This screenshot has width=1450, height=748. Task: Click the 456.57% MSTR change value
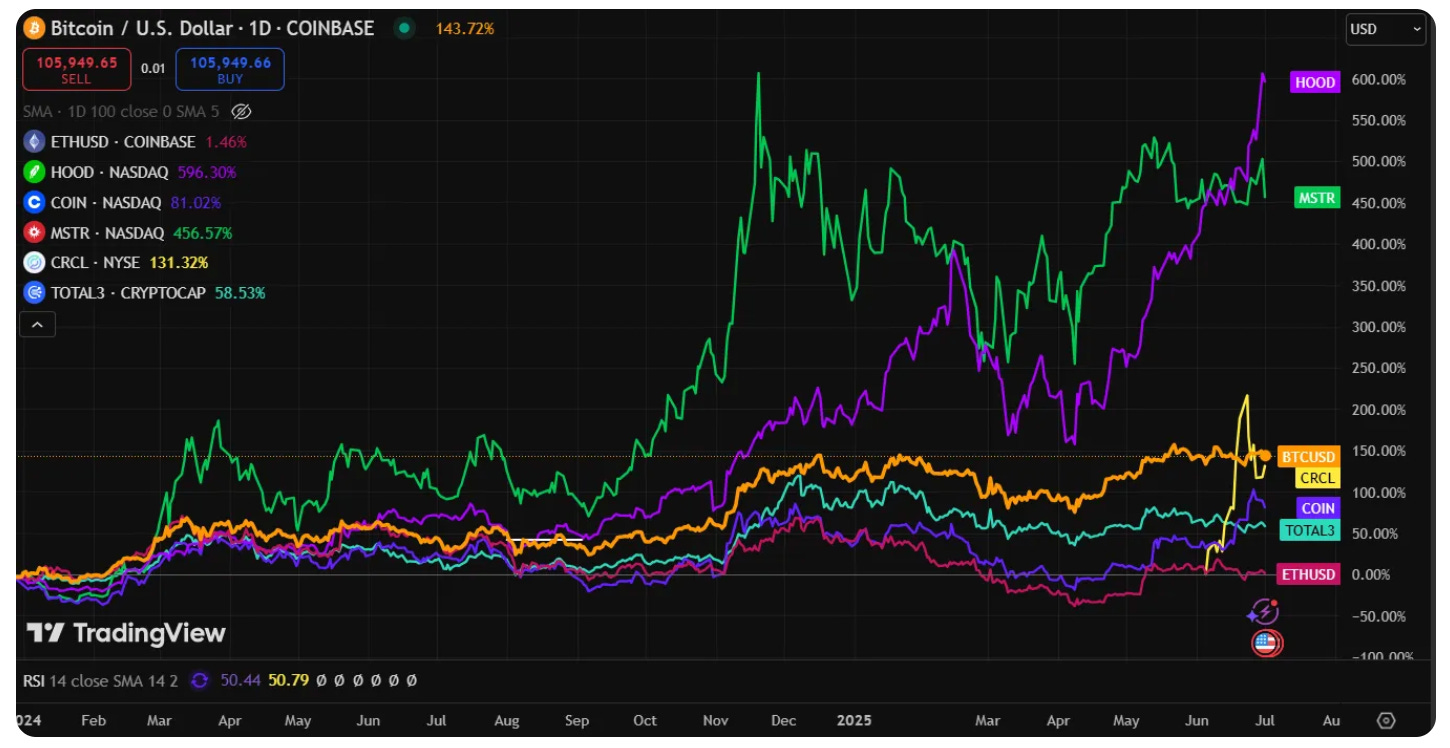[202, 233]
